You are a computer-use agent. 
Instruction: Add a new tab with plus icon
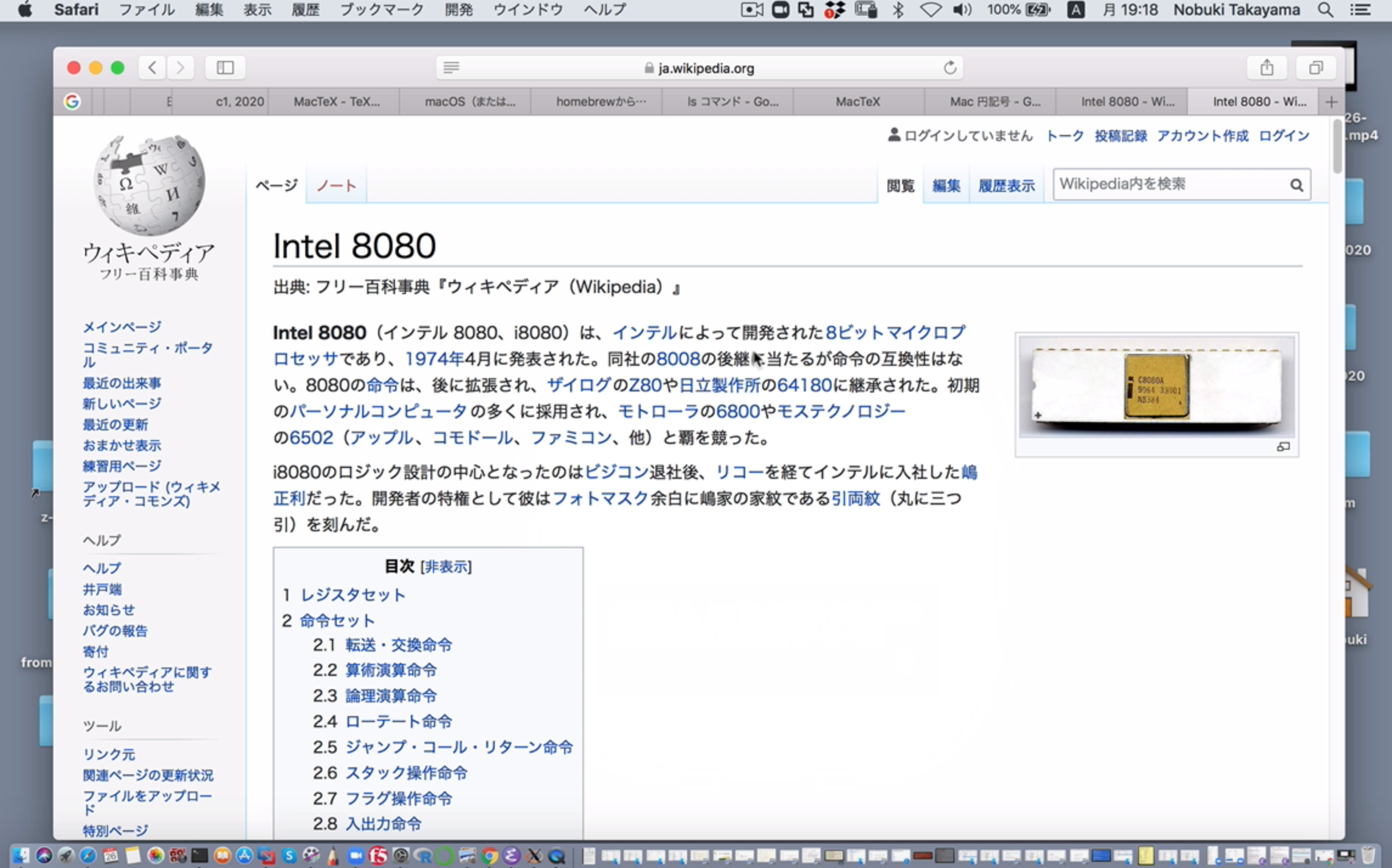coord(1331,102)
